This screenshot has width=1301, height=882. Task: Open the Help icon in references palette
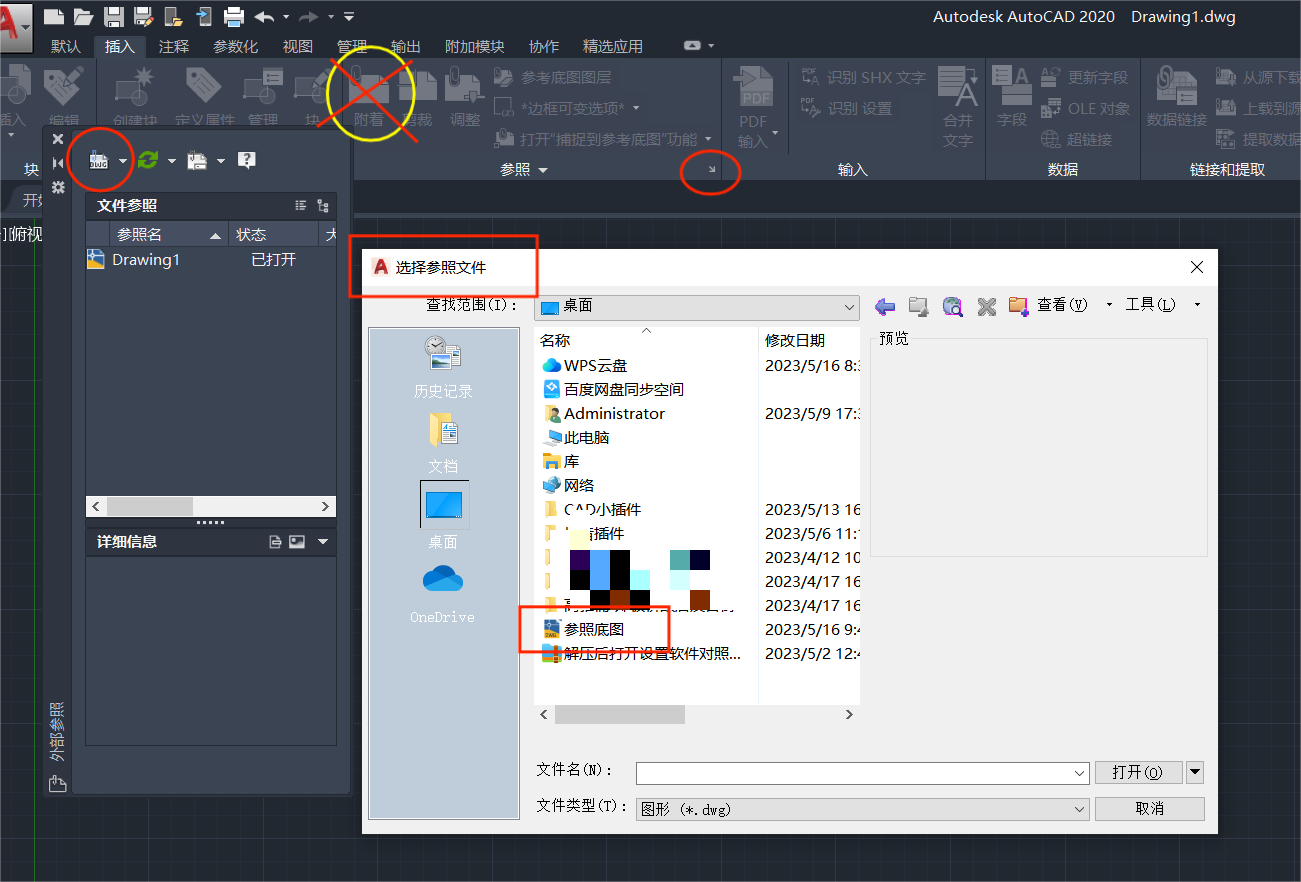247,160
